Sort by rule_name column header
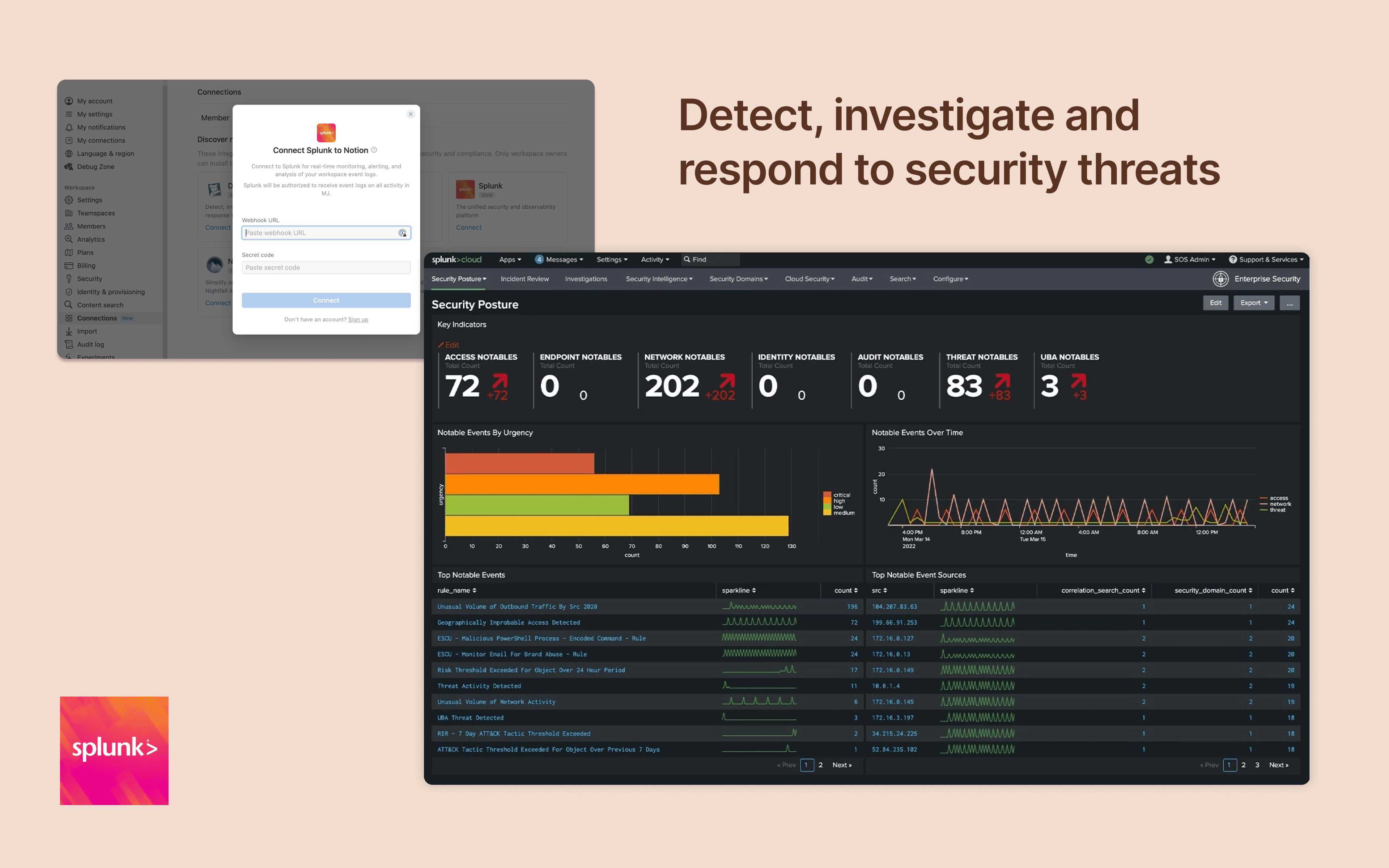 click(457, 591)
